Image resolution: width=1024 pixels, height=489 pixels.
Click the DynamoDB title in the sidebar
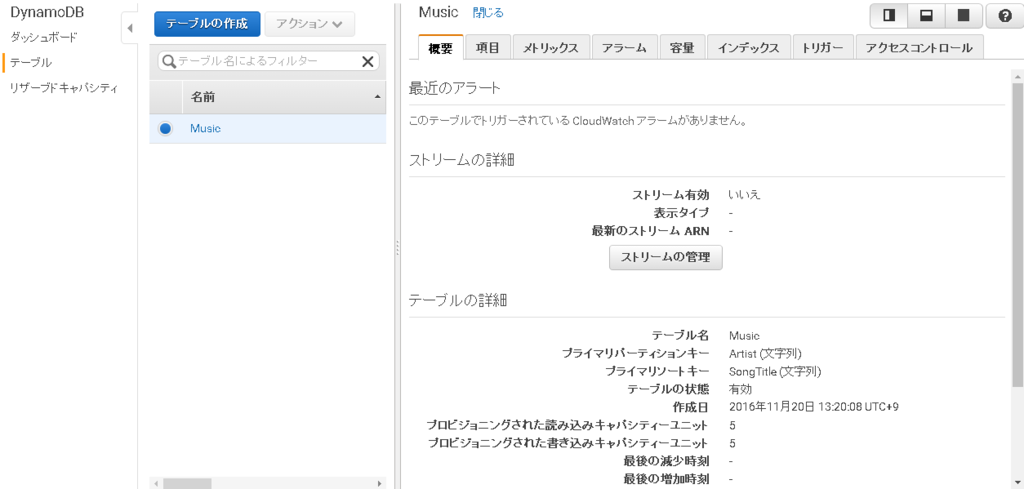coord(47,12)
